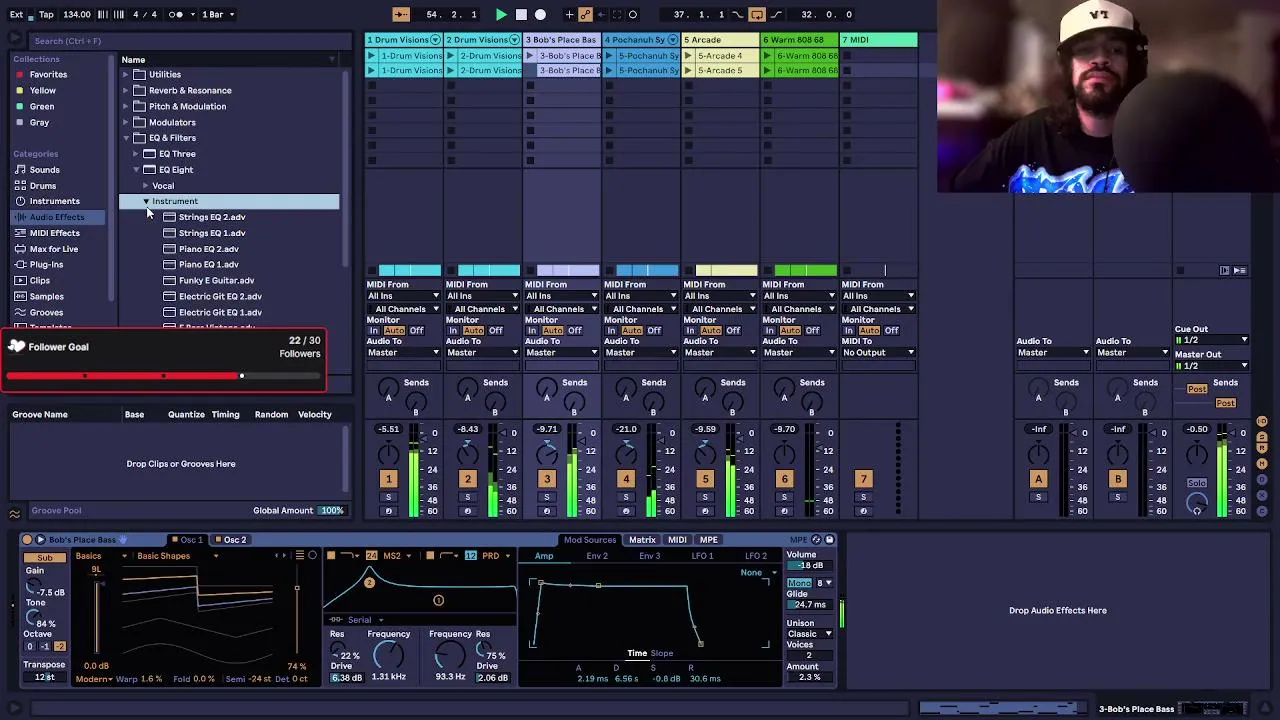Open the 1 Bar quantization menu
1280x720 pixels.
point(218,14)
